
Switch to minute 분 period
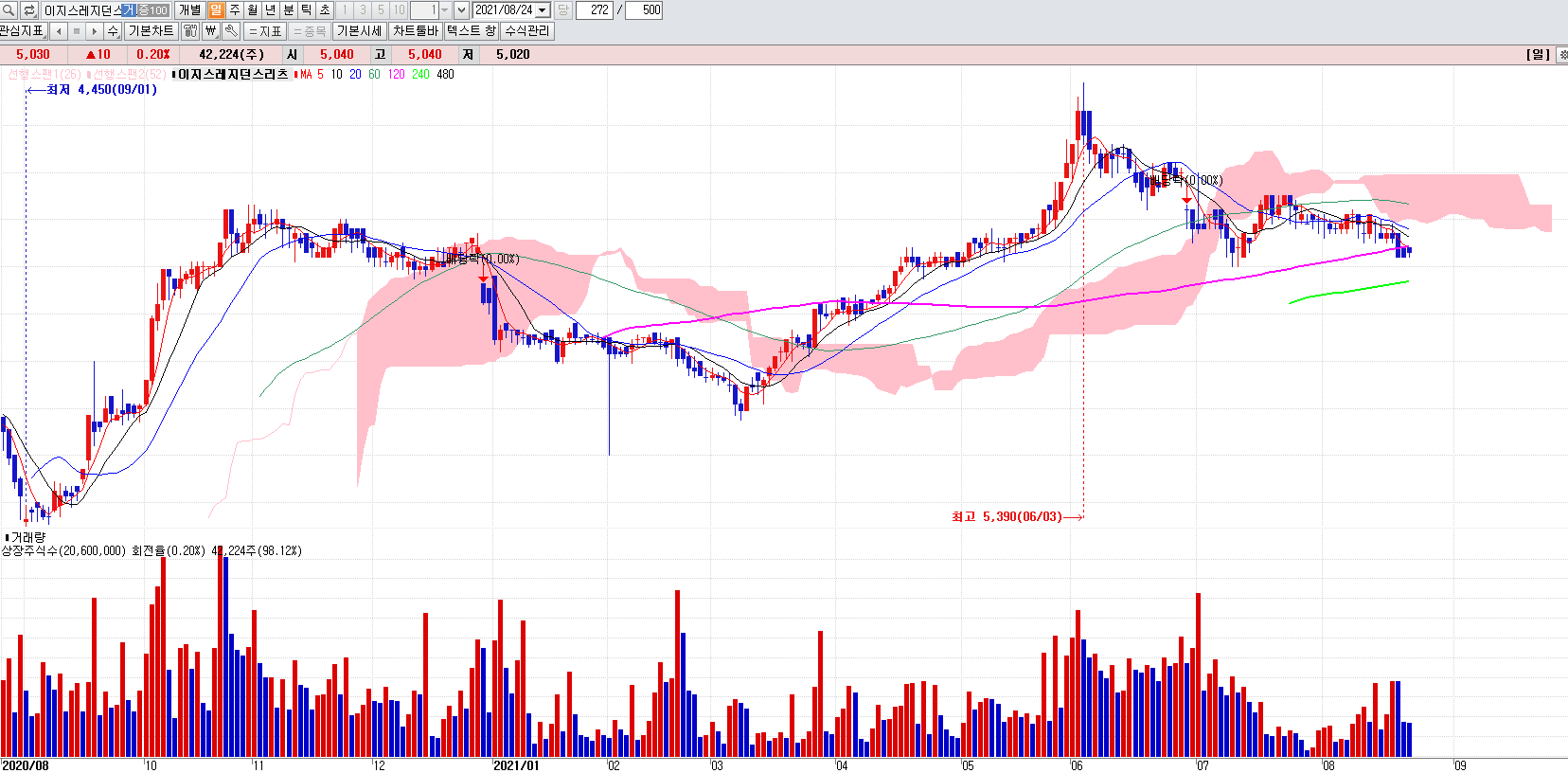click(288, 9)
